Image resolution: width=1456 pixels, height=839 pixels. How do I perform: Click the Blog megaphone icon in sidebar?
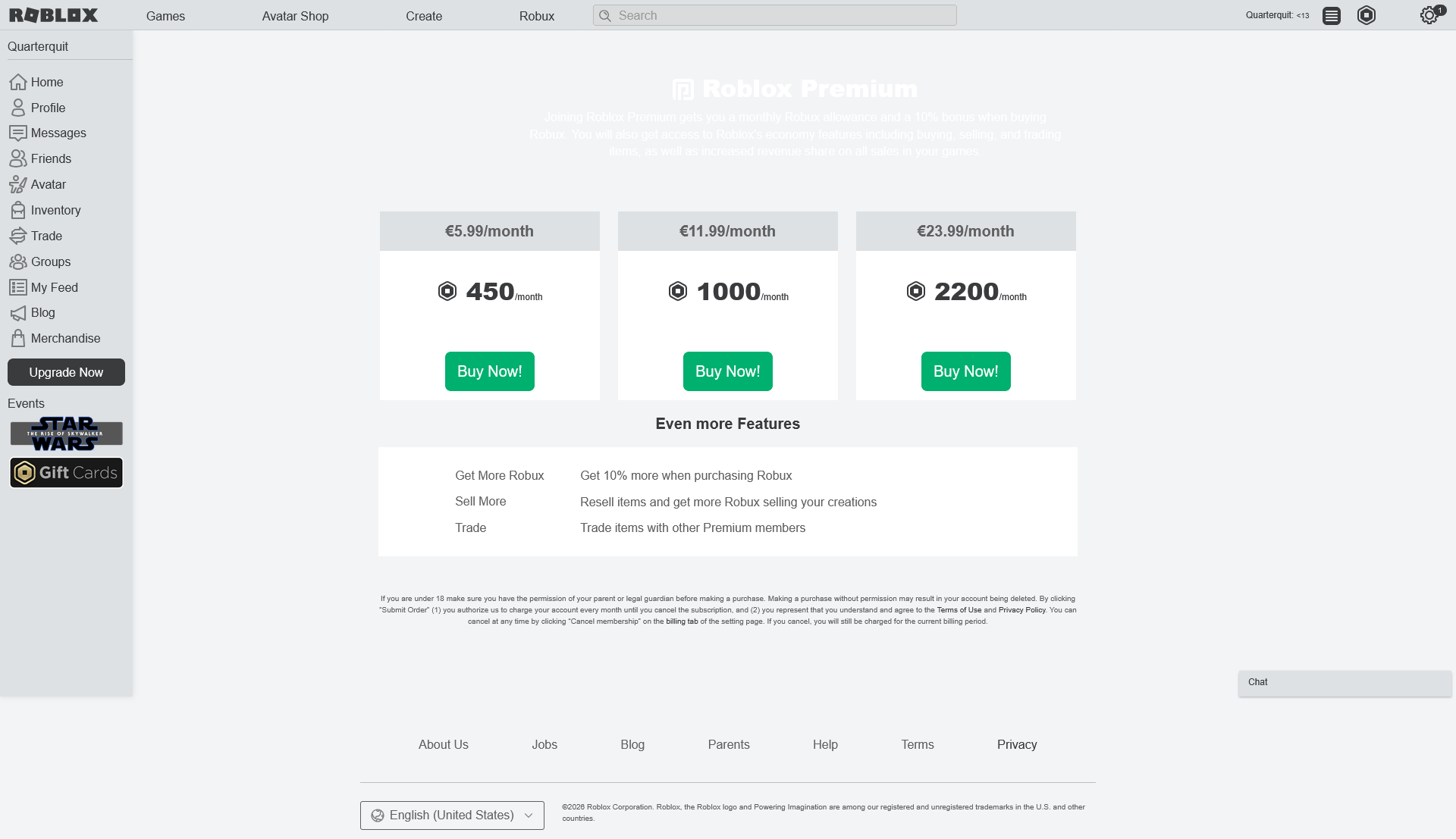pyautogui.click(x=18, y=313)
